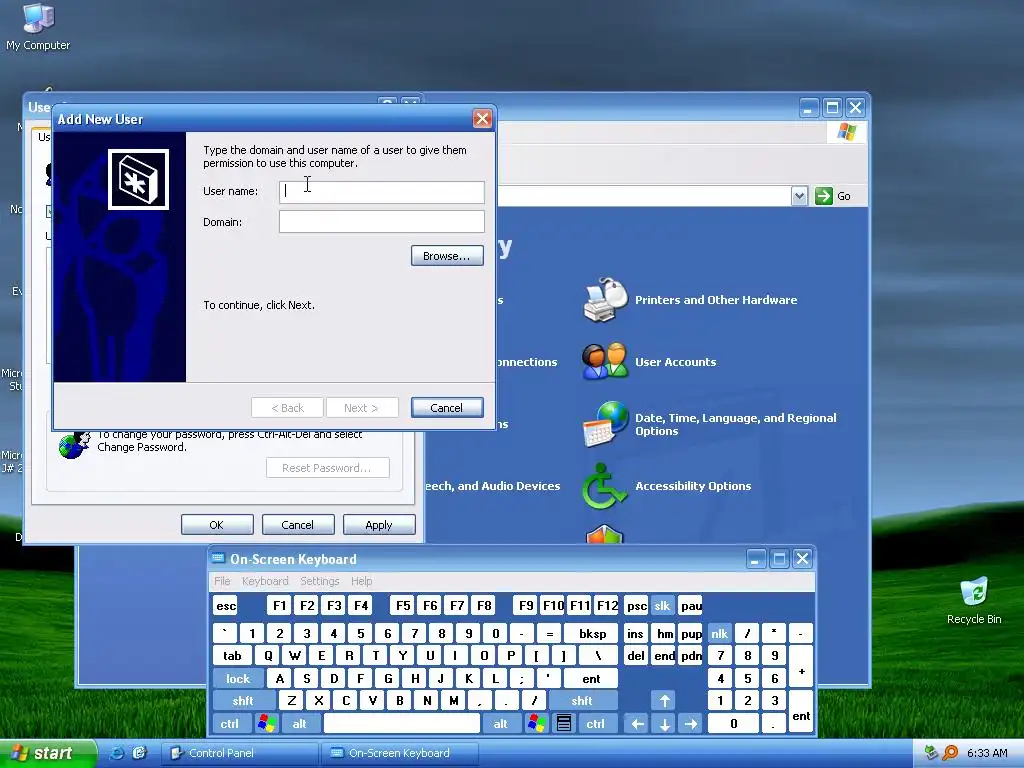This screenshot has height=768, width=1024.
Task: Click right Windows key on On-Screen Keyboard
Action: (x=536, y=724)
